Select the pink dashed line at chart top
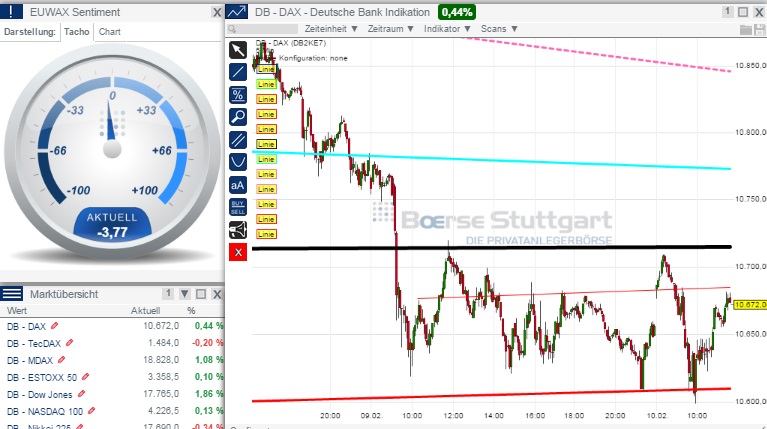 pos(598,54)
